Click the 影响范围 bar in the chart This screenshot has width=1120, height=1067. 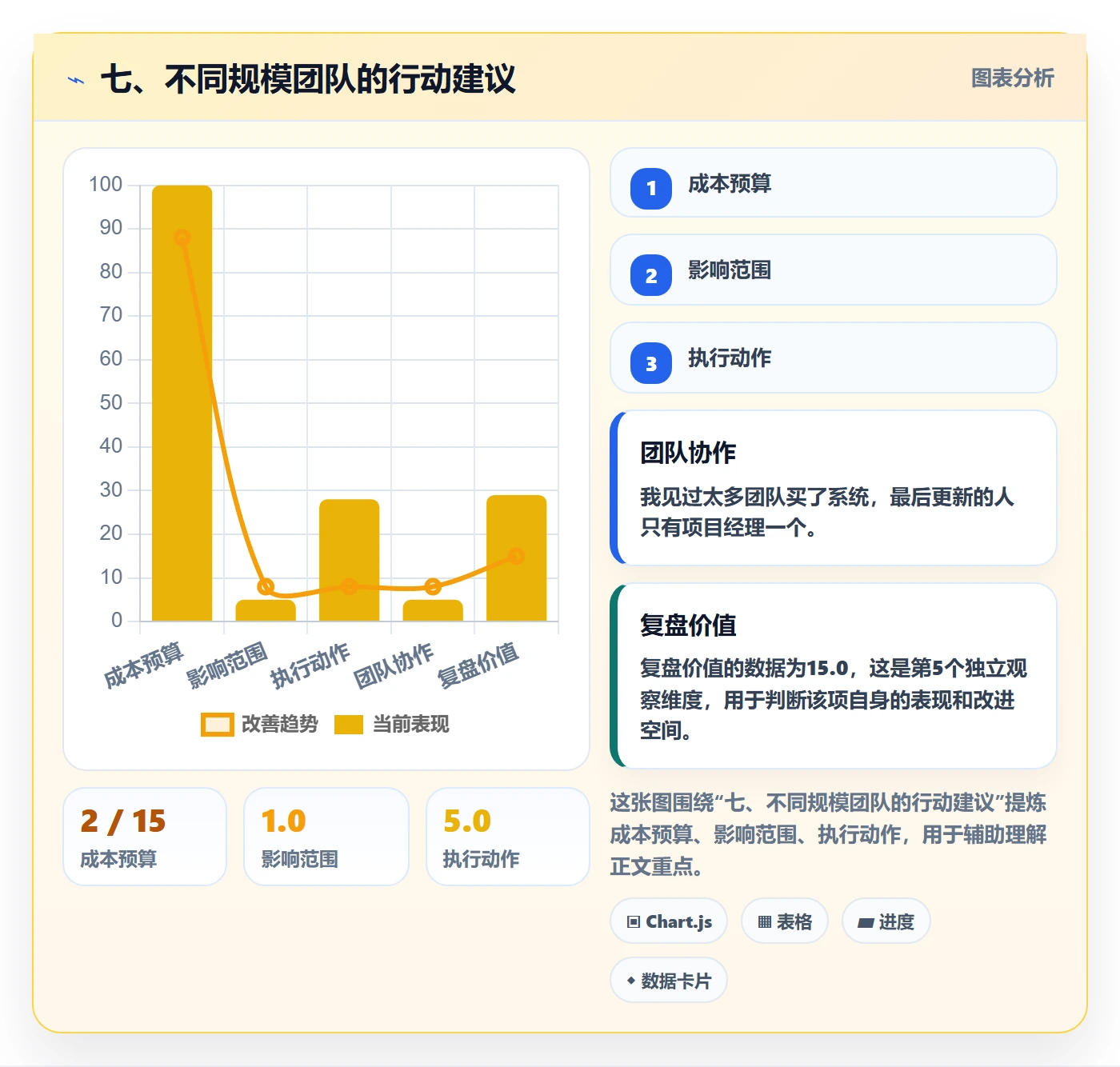pos(266,610)
